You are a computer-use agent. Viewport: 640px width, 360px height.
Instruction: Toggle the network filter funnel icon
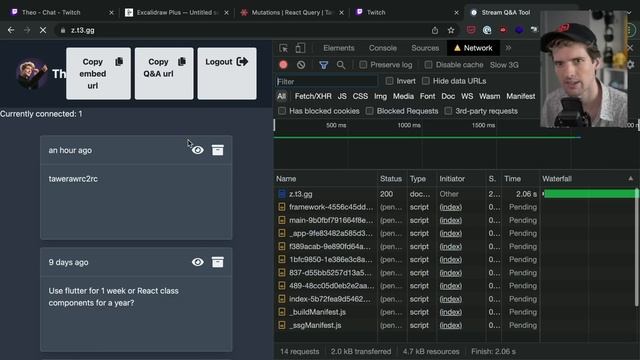323,65
